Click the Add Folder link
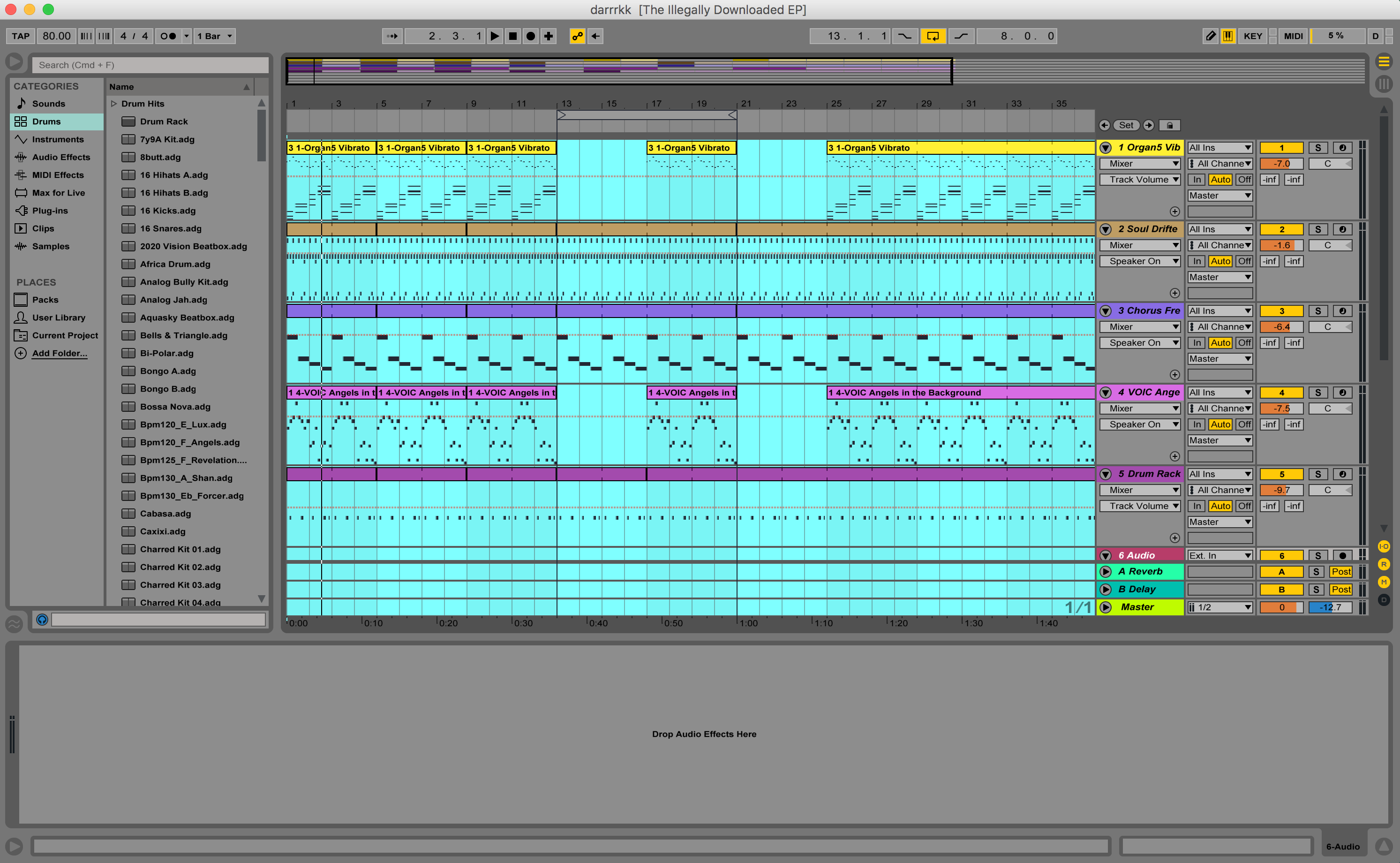The image size is (1400, 863). tap(60, 353)
